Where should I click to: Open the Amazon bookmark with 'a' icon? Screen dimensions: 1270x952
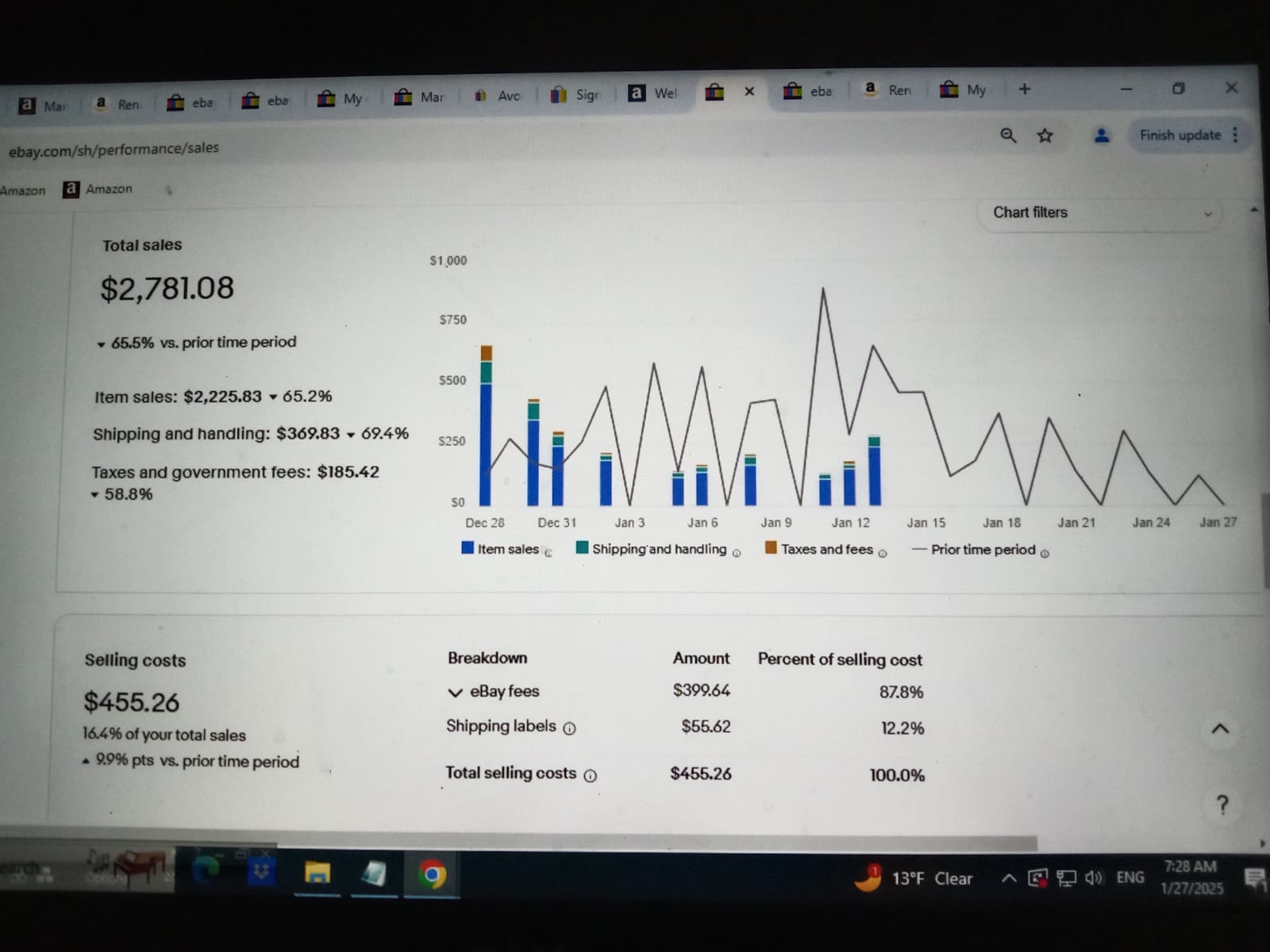coord(98,189)
